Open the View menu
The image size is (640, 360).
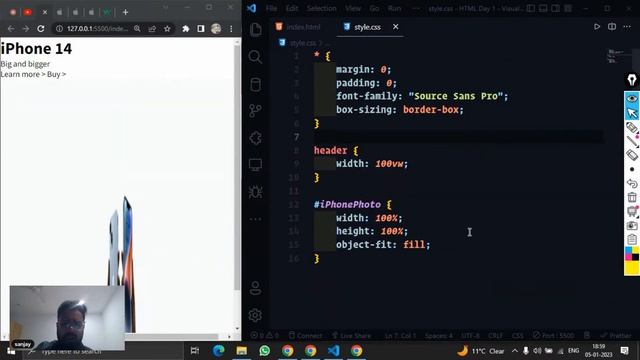click(x=353, y=8)
